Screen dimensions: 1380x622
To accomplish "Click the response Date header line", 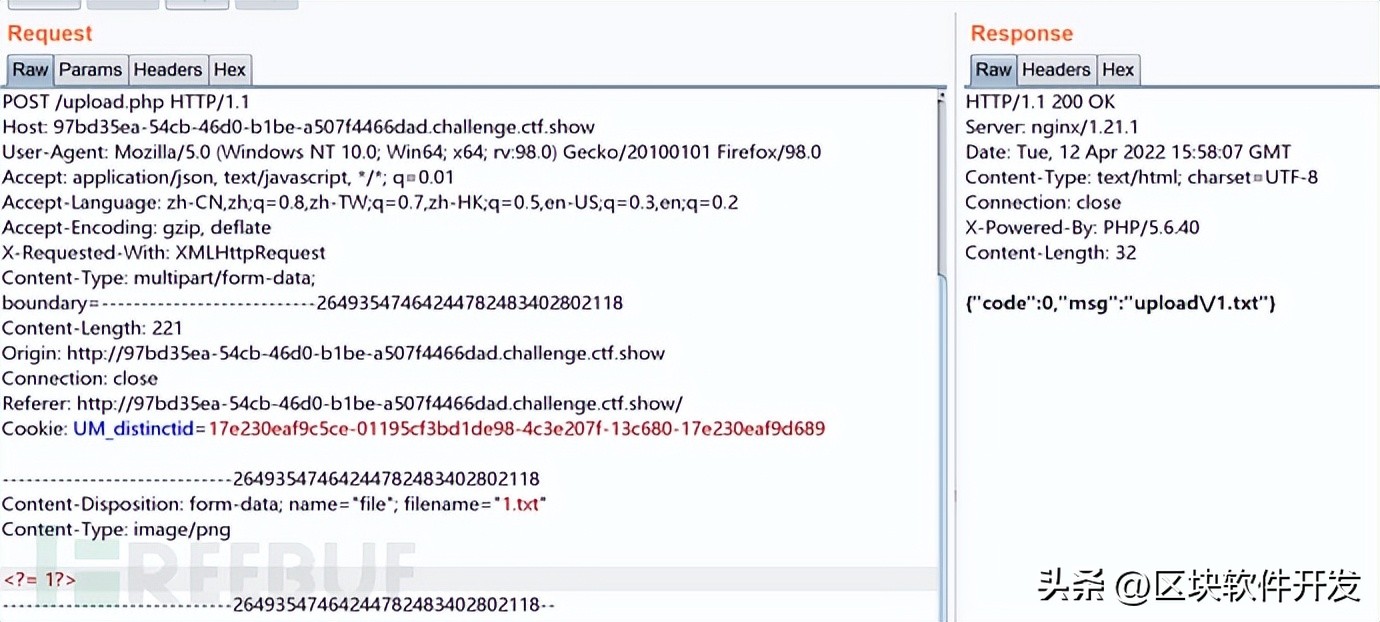I will tap(1128, 152).
